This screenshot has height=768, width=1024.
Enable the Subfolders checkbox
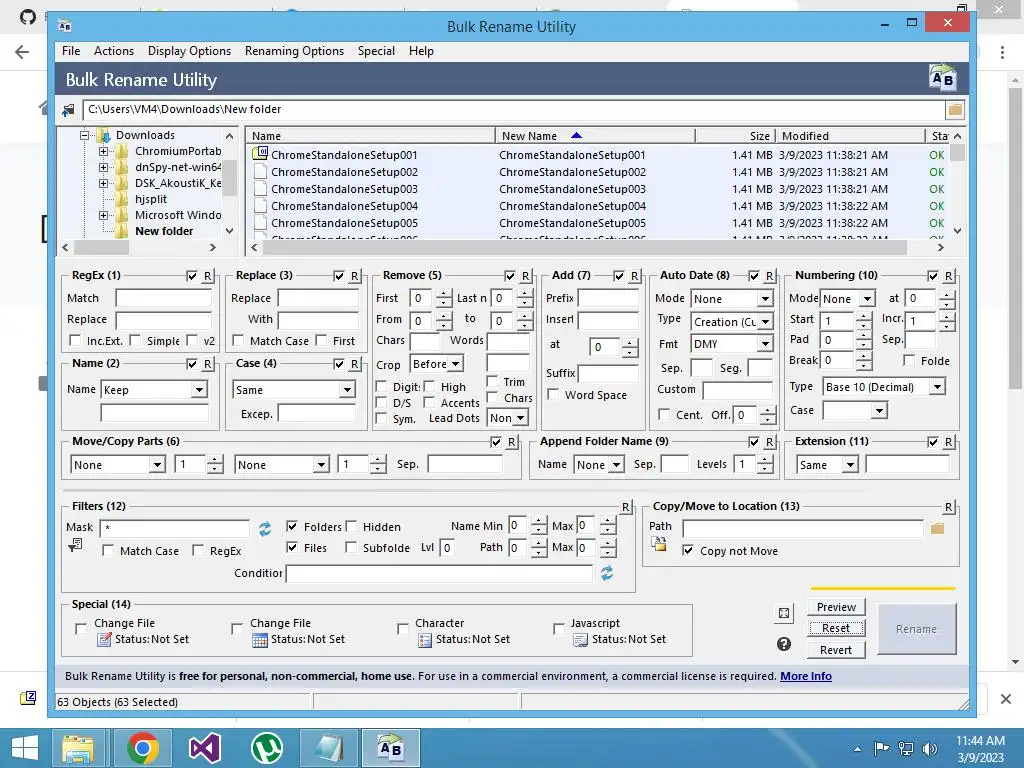tap(351, 547)
